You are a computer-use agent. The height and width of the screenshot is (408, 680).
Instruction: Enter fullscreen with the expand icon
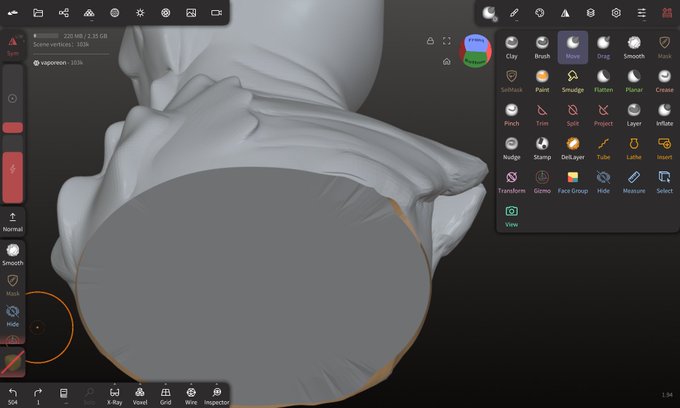click(447, 41)
